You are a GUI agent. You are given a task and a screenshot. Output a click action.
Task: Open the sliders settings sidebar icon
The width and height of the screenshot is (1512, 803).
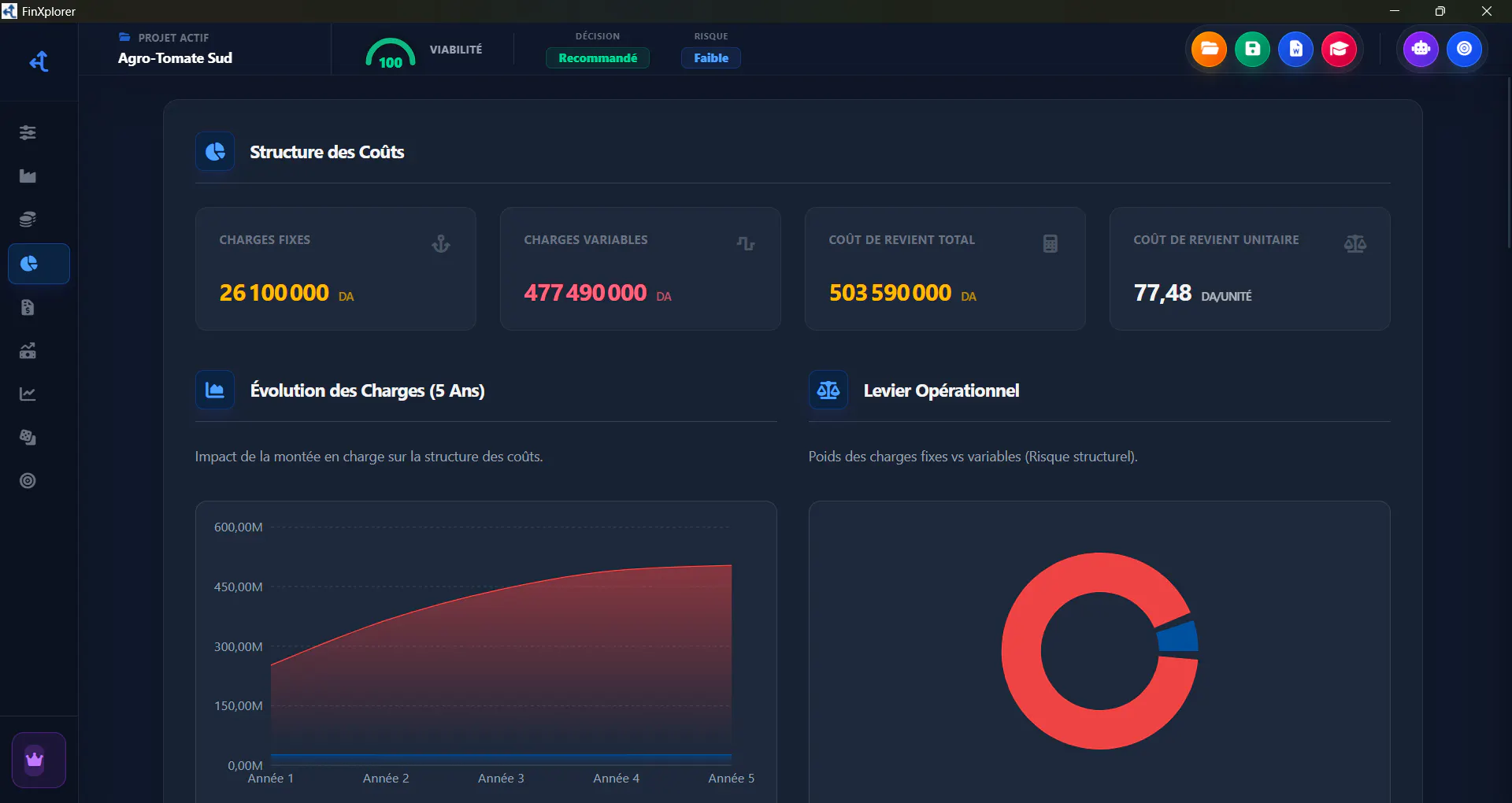click(x=28, y=132)
